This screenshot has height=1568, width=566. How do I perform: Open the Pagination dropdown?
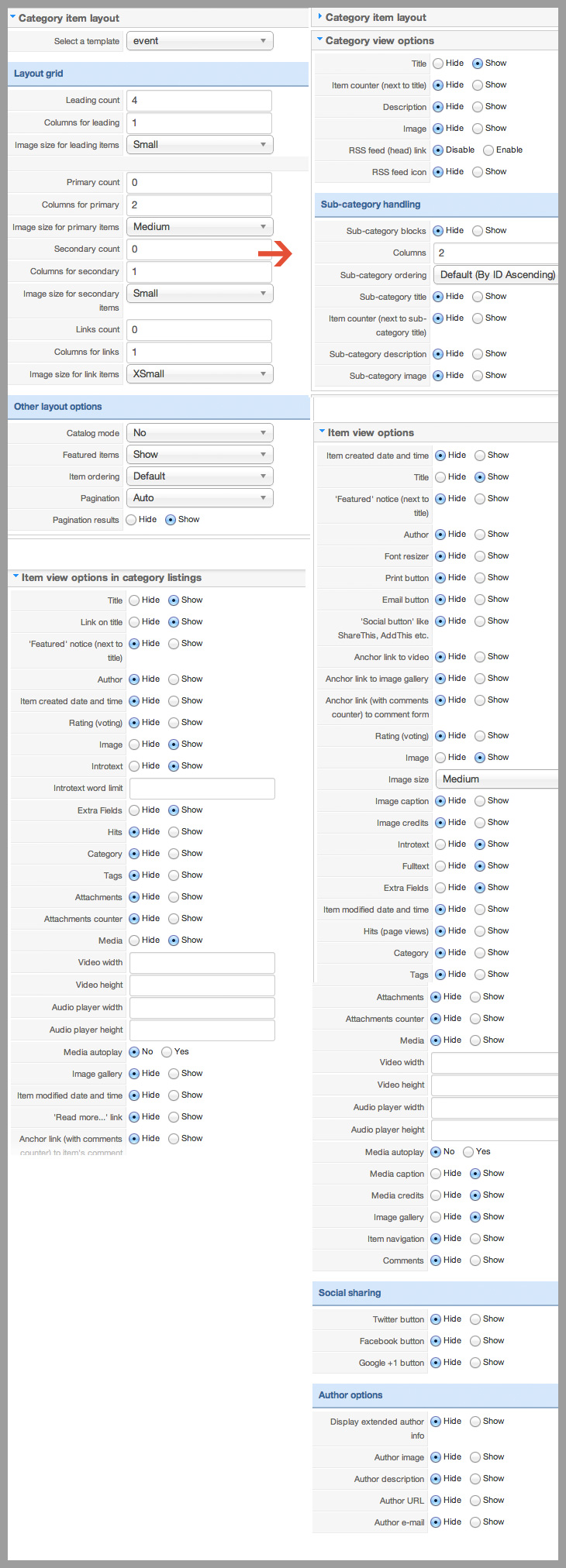199,498
